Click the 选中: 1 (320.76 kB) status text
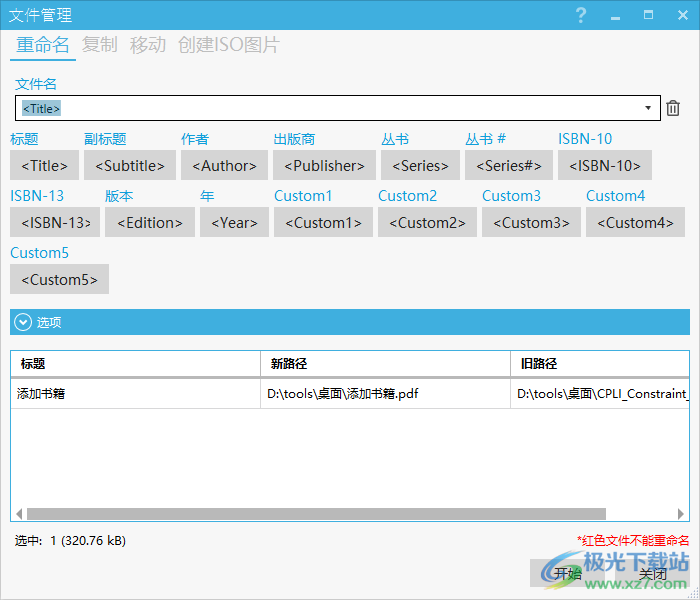The height and width of the screenshot is (600, 700). 70,541
